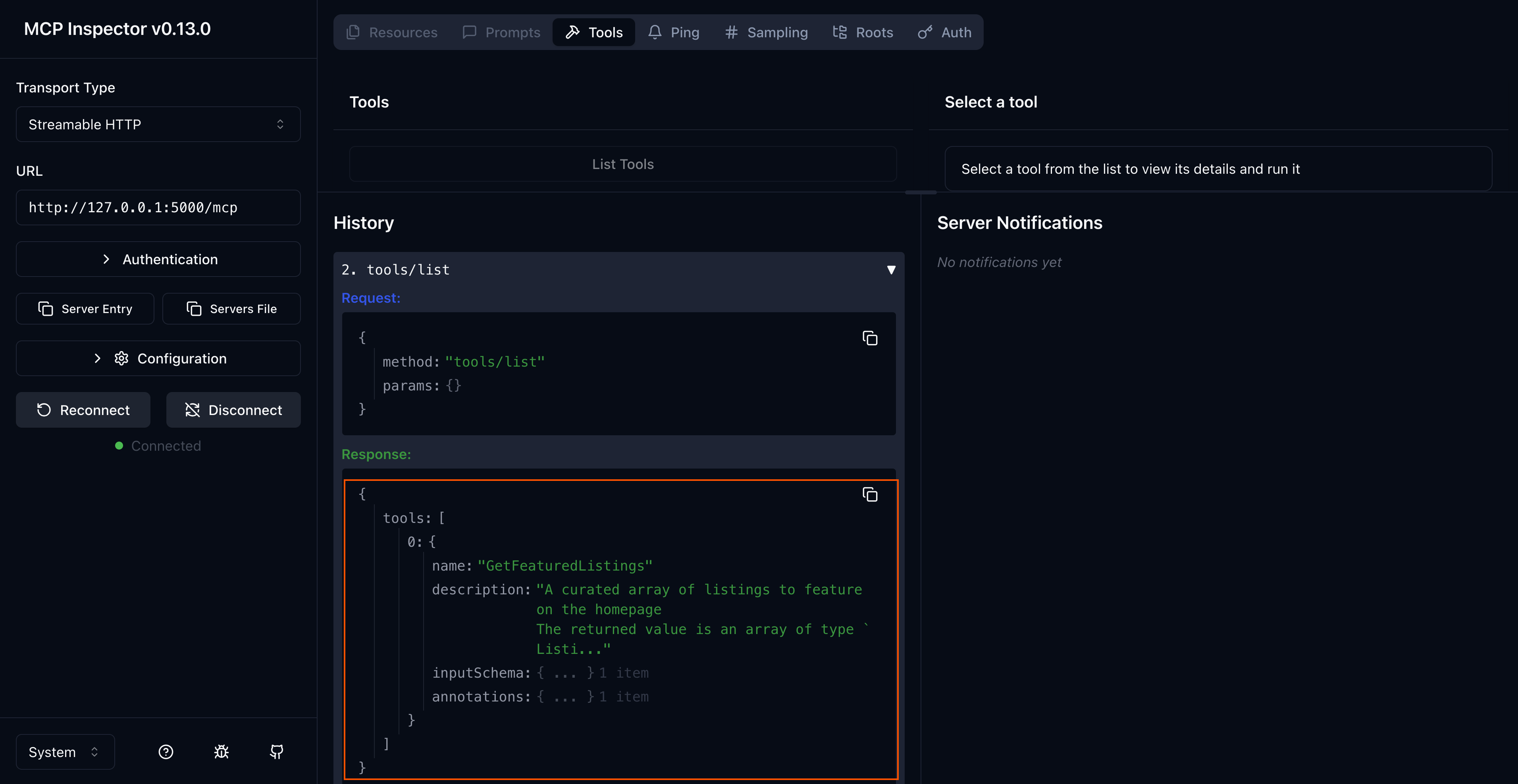Open the Streamable HTTP transport dropdown

point(158,124)
